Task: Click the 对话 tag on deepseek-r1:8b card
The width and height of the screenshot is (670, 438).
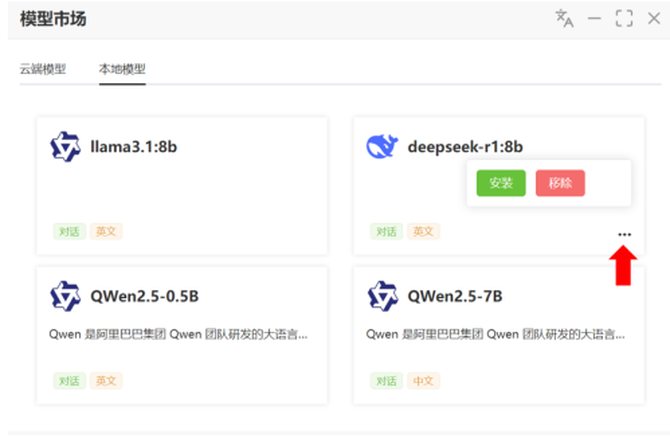Action: [386, 232]
